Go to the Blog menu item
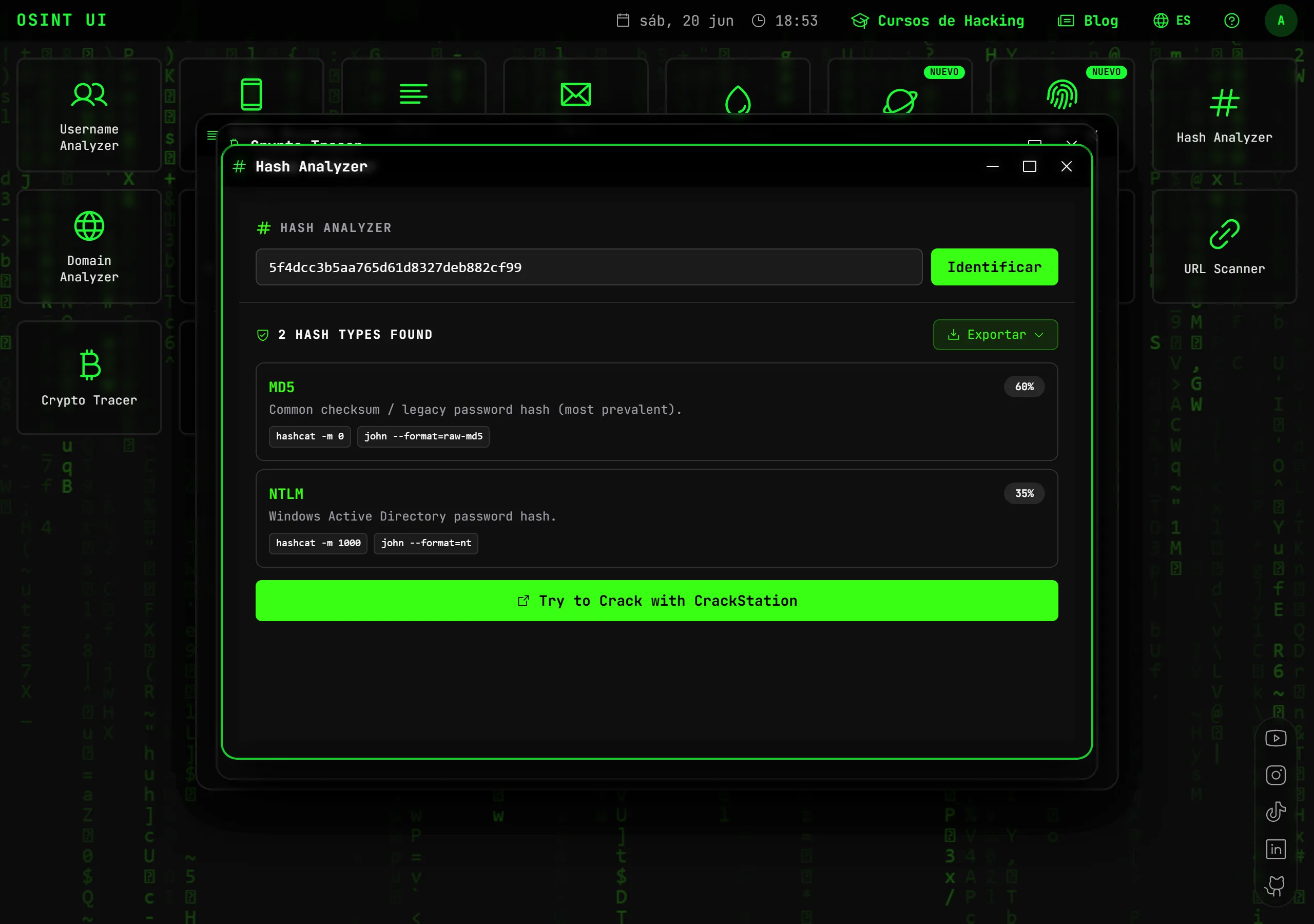 pyautogui.click(x=1087, y=21)
